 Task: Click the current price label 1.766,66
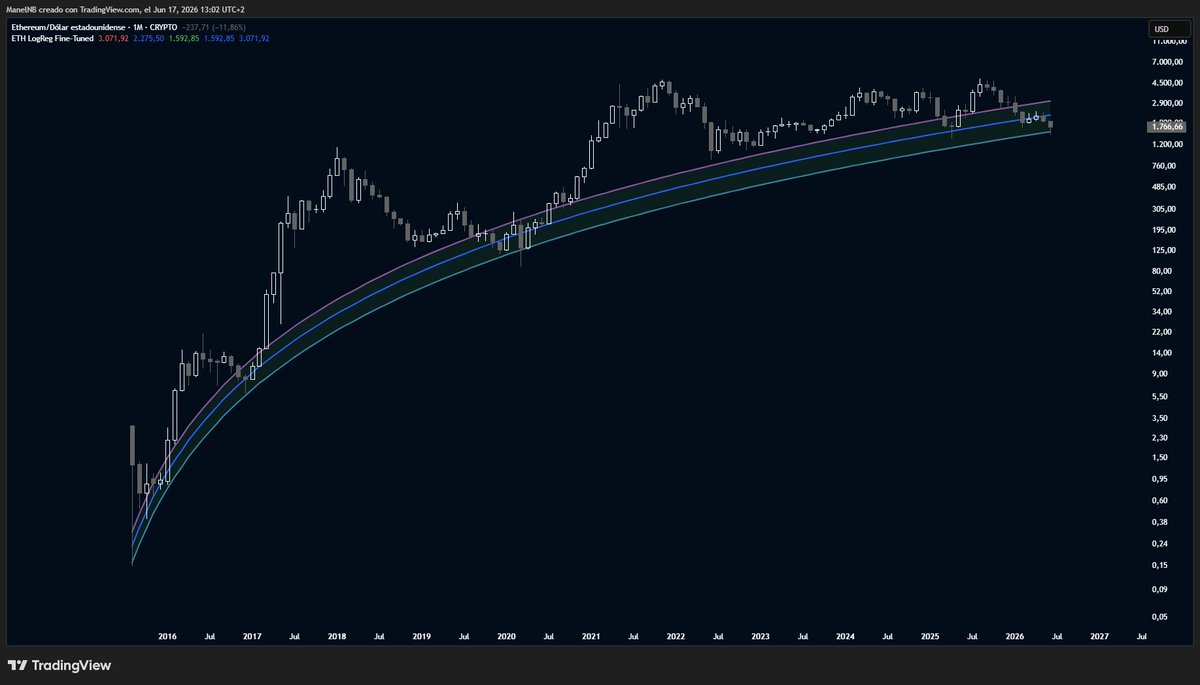pyautogui.click(x=1166, y=127)
